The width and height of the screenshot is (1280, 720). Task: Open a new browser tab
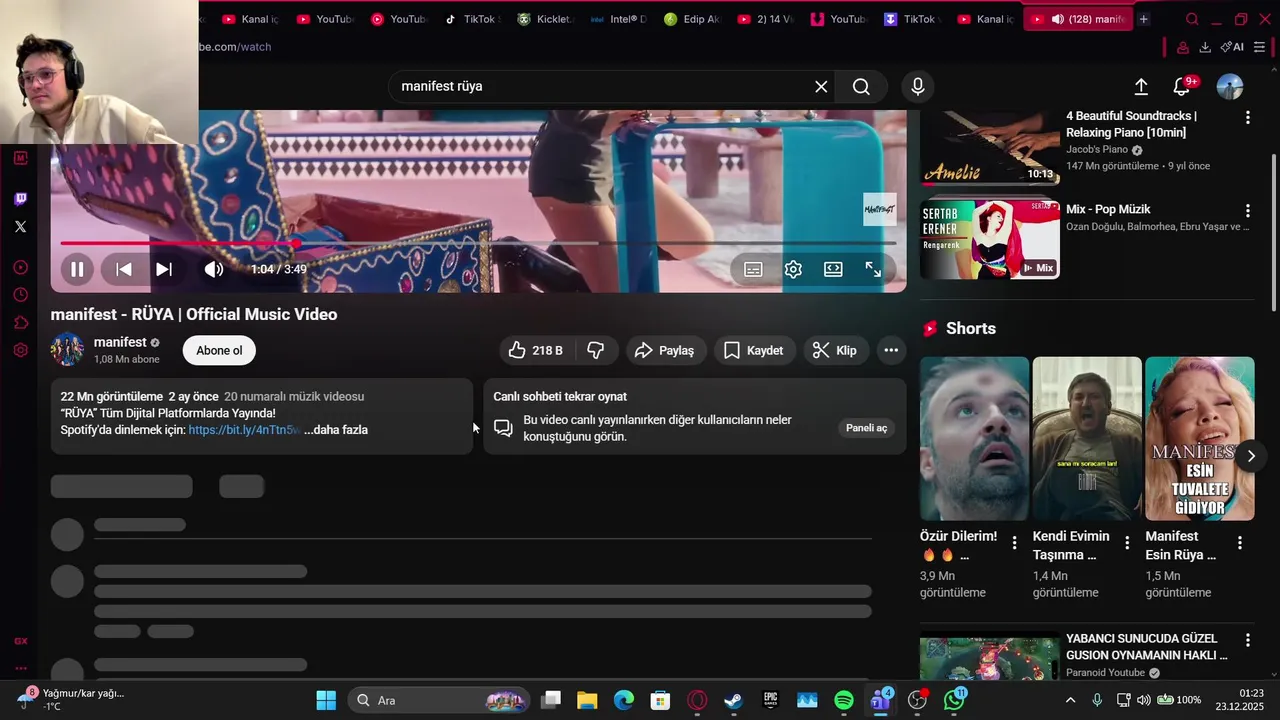click(x=1143, y=19)
